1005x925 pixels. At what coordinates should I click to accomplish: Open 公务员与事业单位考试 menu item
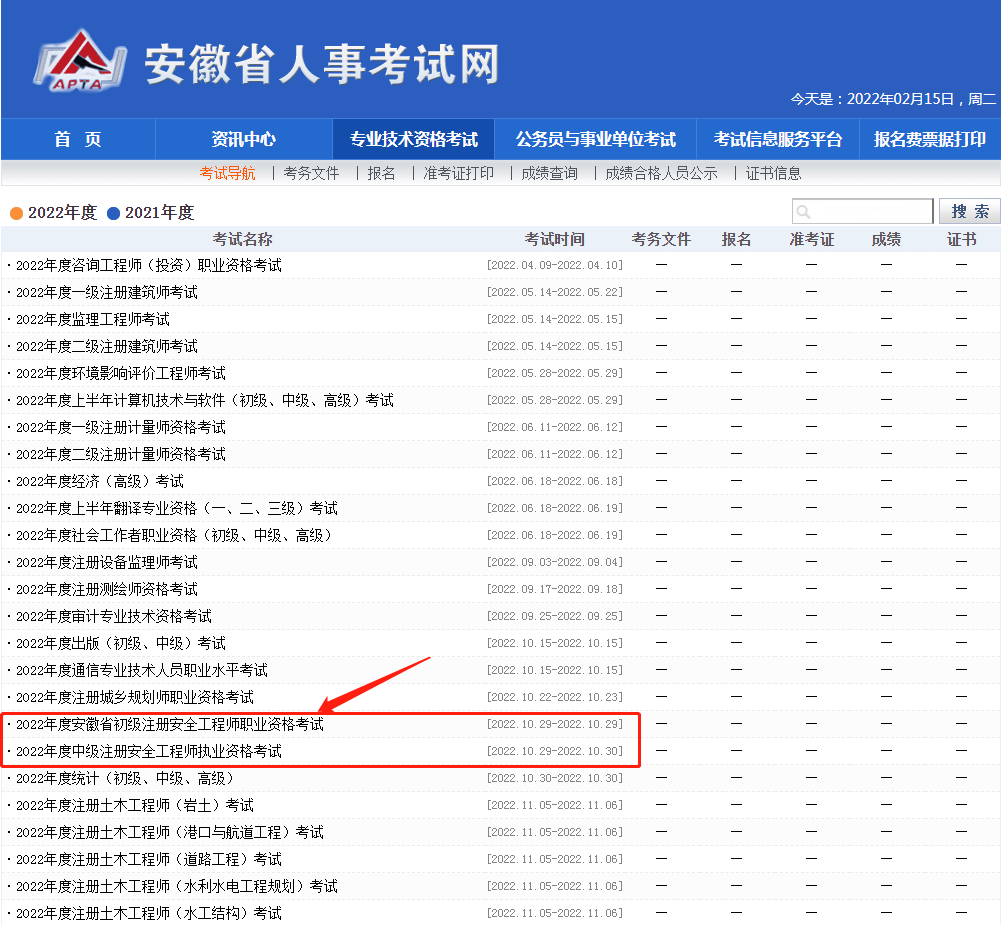click(595, 139)
